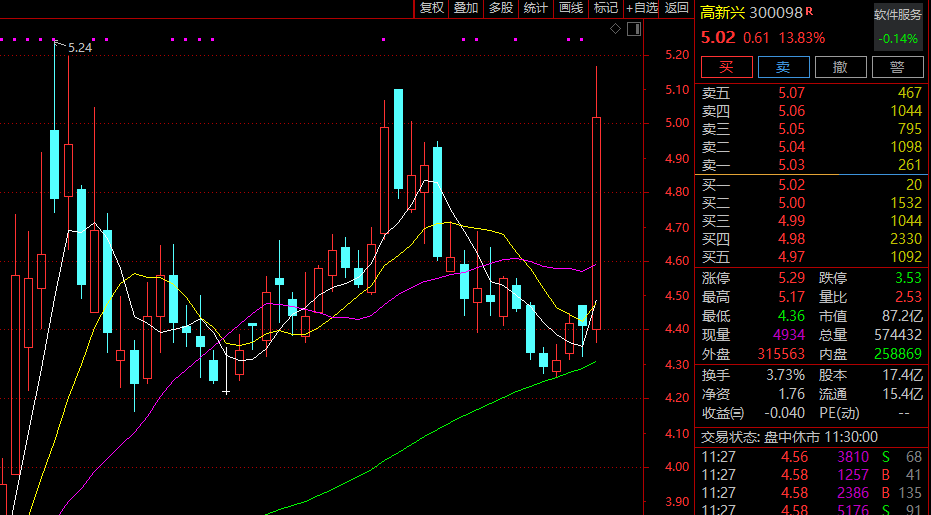Open the 统计 statistics tool
Viewport: 931px width, 515px height.
(x=536, y=8)
